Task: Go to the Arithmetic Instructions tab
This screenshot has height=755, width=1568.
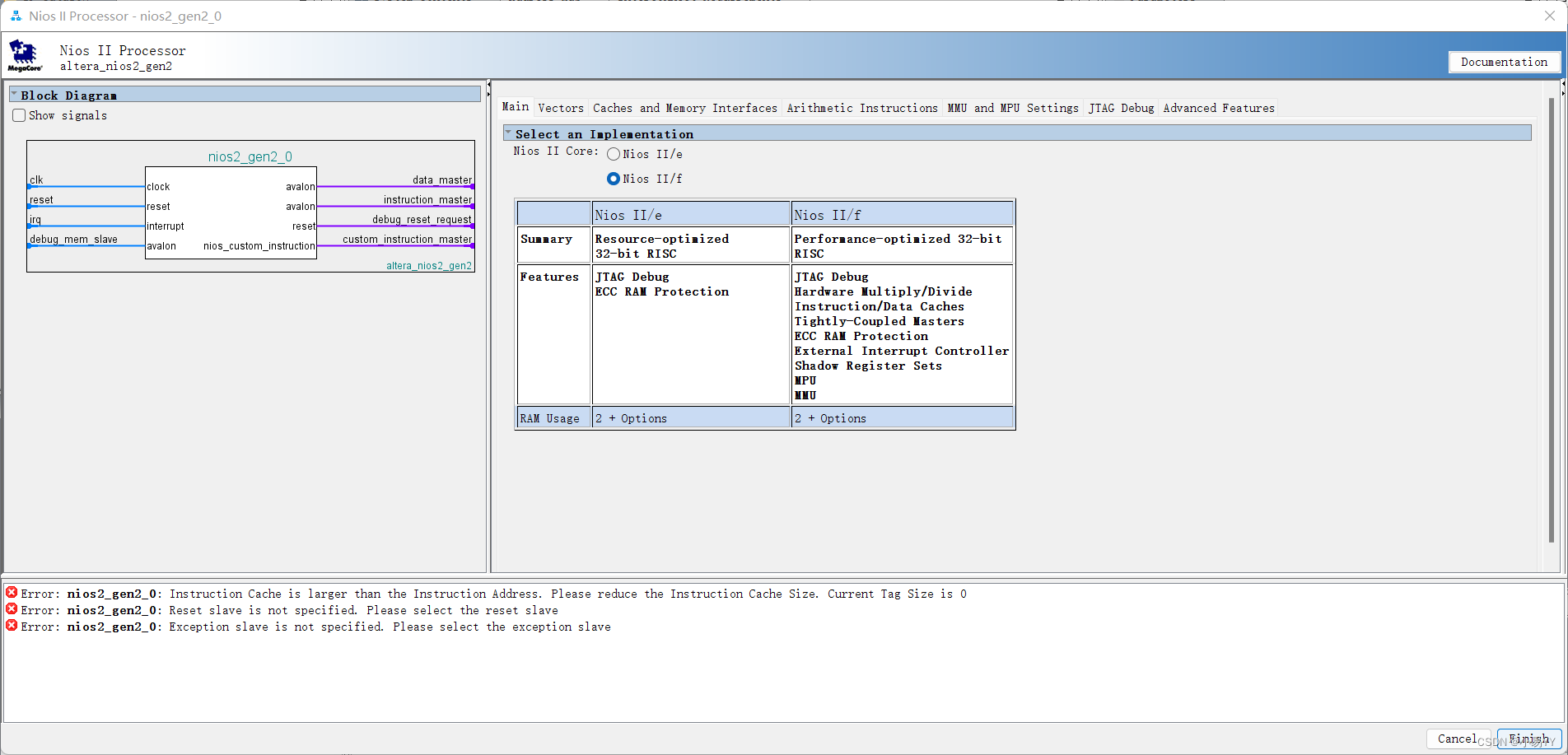Action: click(862, 108)
